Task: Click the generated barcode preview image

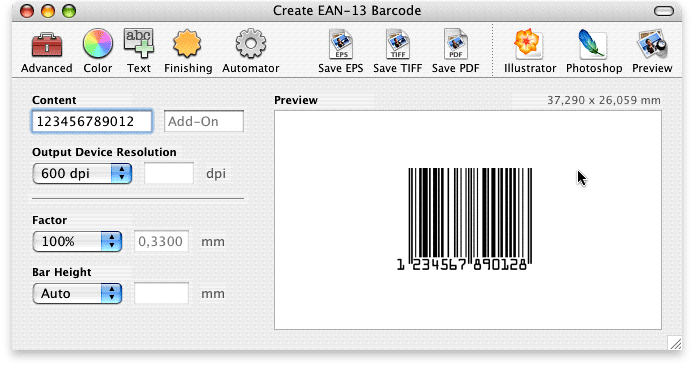Action: click(x=464, y=219)
